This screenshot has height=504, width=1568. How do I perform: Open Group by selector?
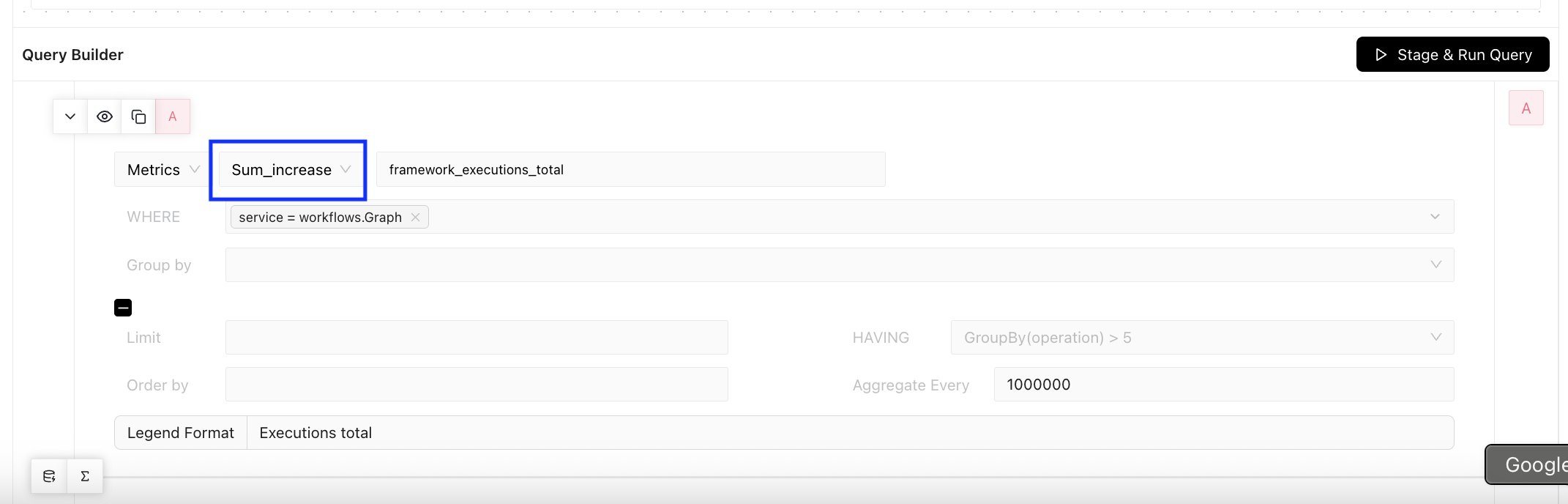coord(840,264)
